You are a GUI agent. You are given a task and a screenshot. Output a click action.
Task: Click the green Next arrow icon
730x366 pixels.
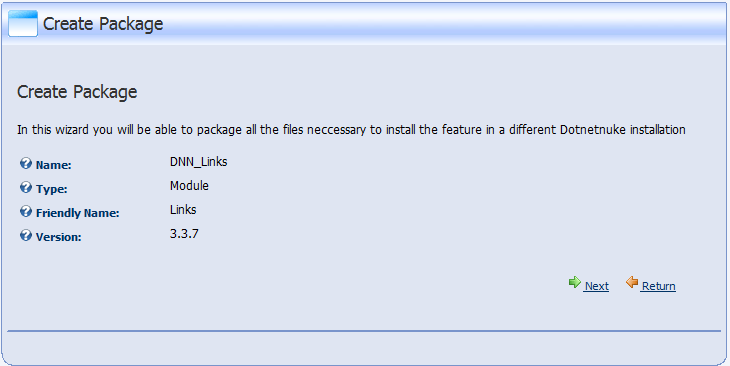pyautogui.click(x=575, y=282)
